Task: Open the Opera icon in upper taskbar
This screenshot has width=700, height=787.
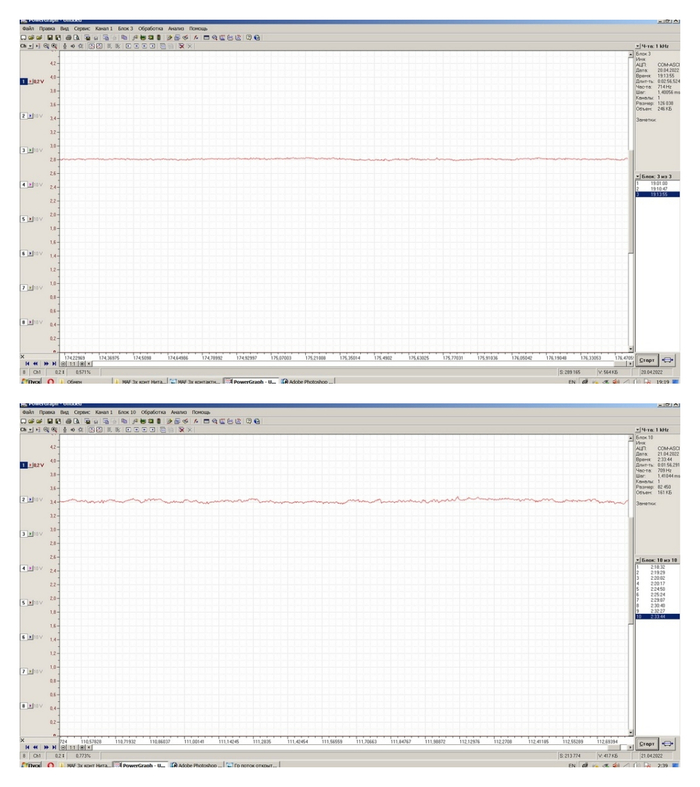Action: click(51, 382)
